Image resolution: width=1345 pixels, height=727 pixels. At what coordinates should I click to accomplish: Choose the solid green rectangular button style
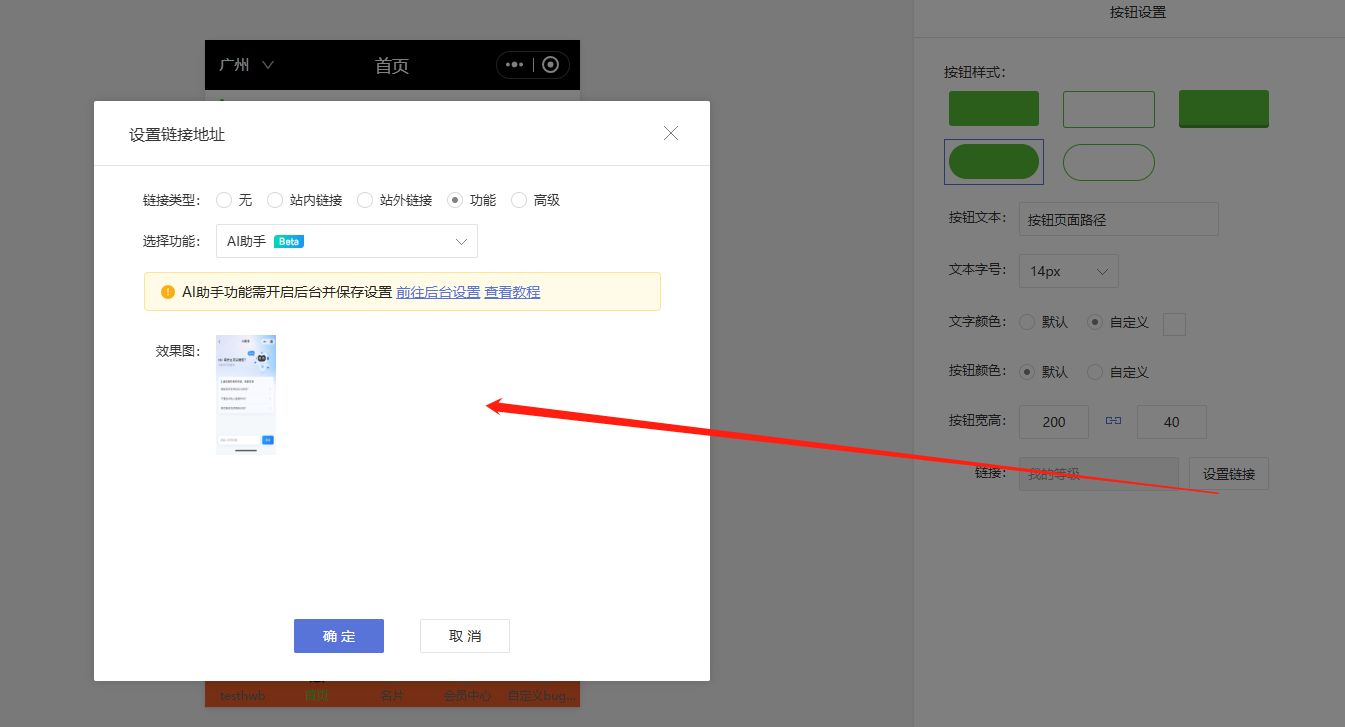994,109
